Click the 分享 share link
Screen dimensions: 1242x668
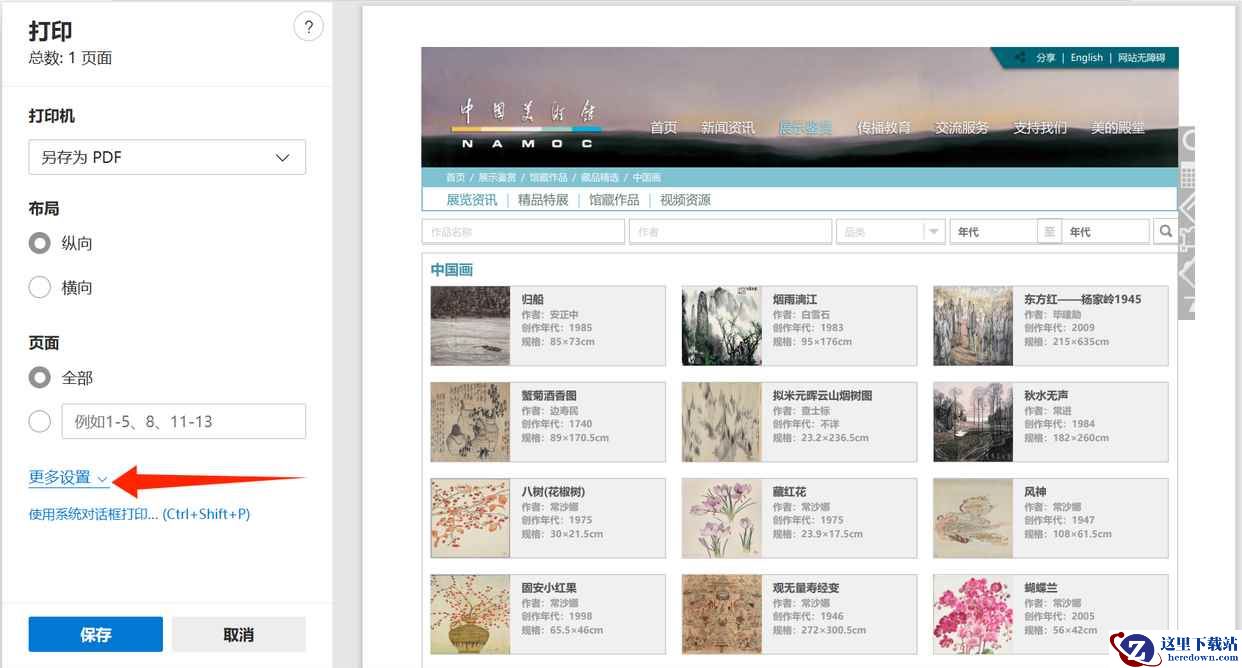point(1045,57)
